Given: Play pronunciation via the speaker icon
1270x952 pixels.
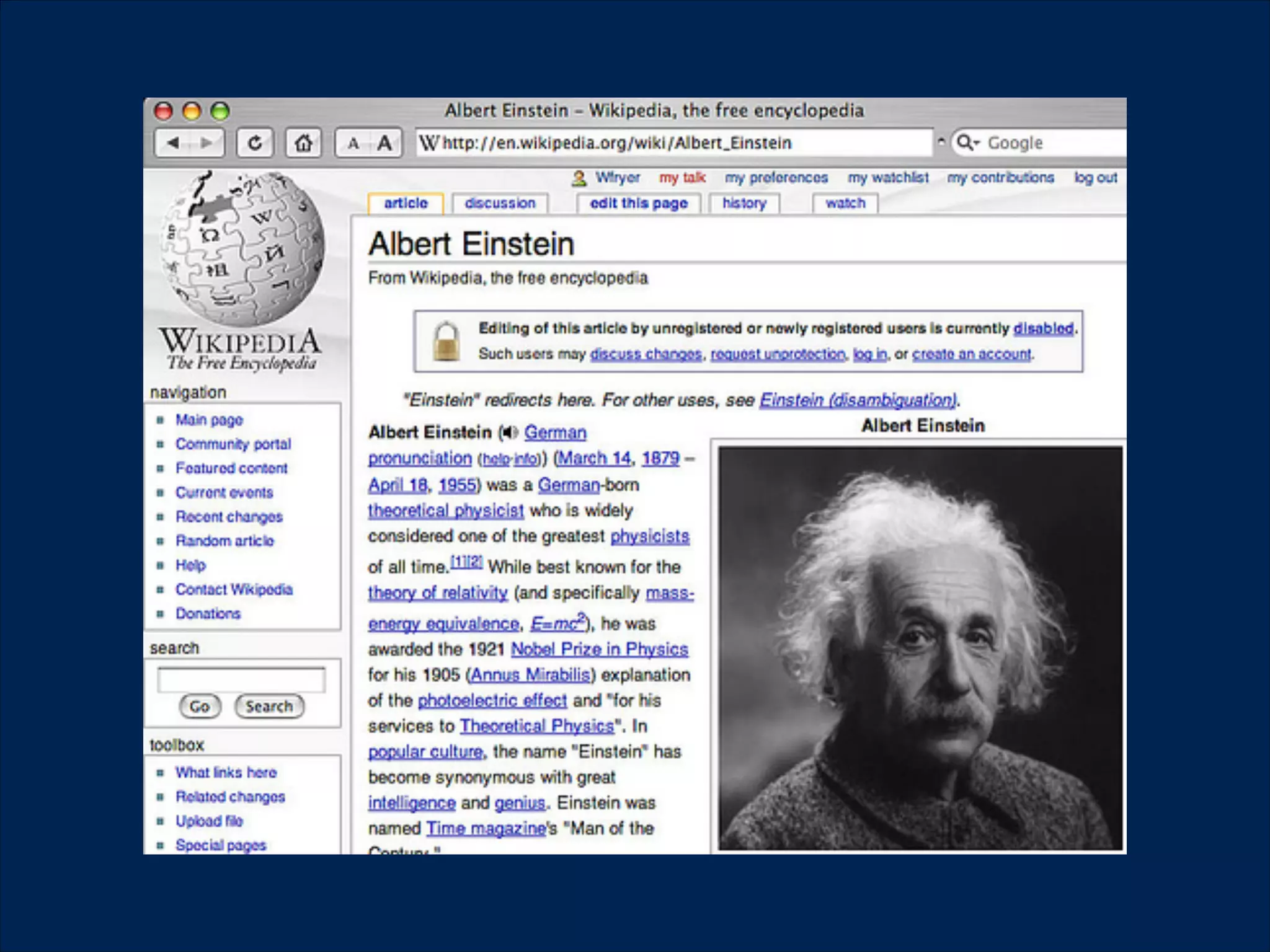Looking at the screenshot, I should (x=510, y=432).
